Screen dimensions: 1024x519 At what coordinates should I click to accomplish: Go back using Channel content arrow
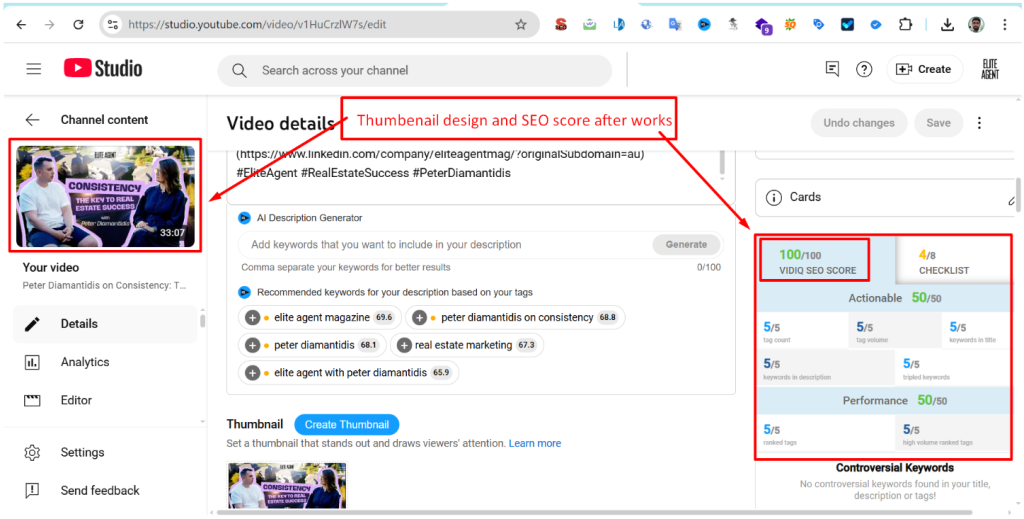(32, 119)
